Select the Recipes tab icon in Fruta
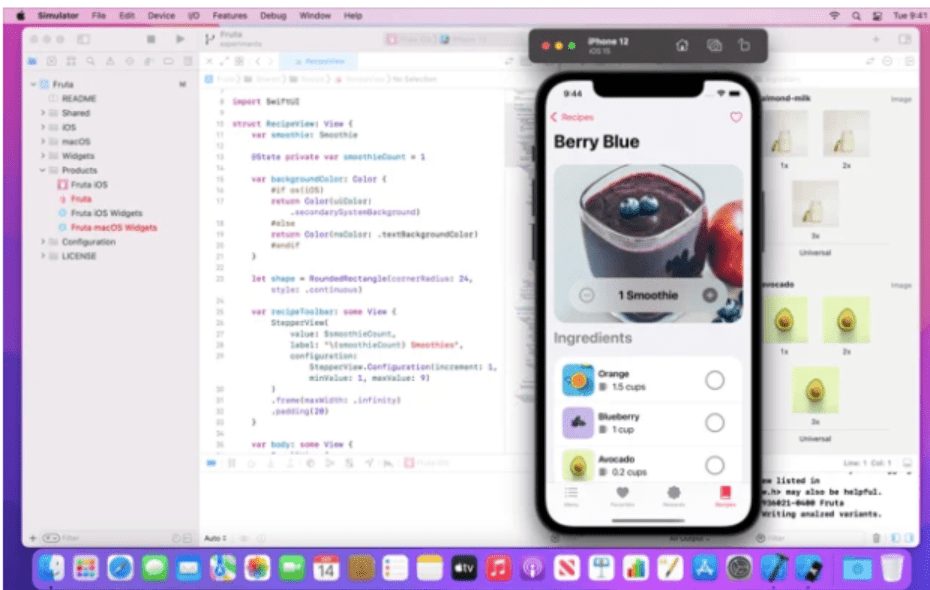The image size is (930, 590). tap(724, 494)
